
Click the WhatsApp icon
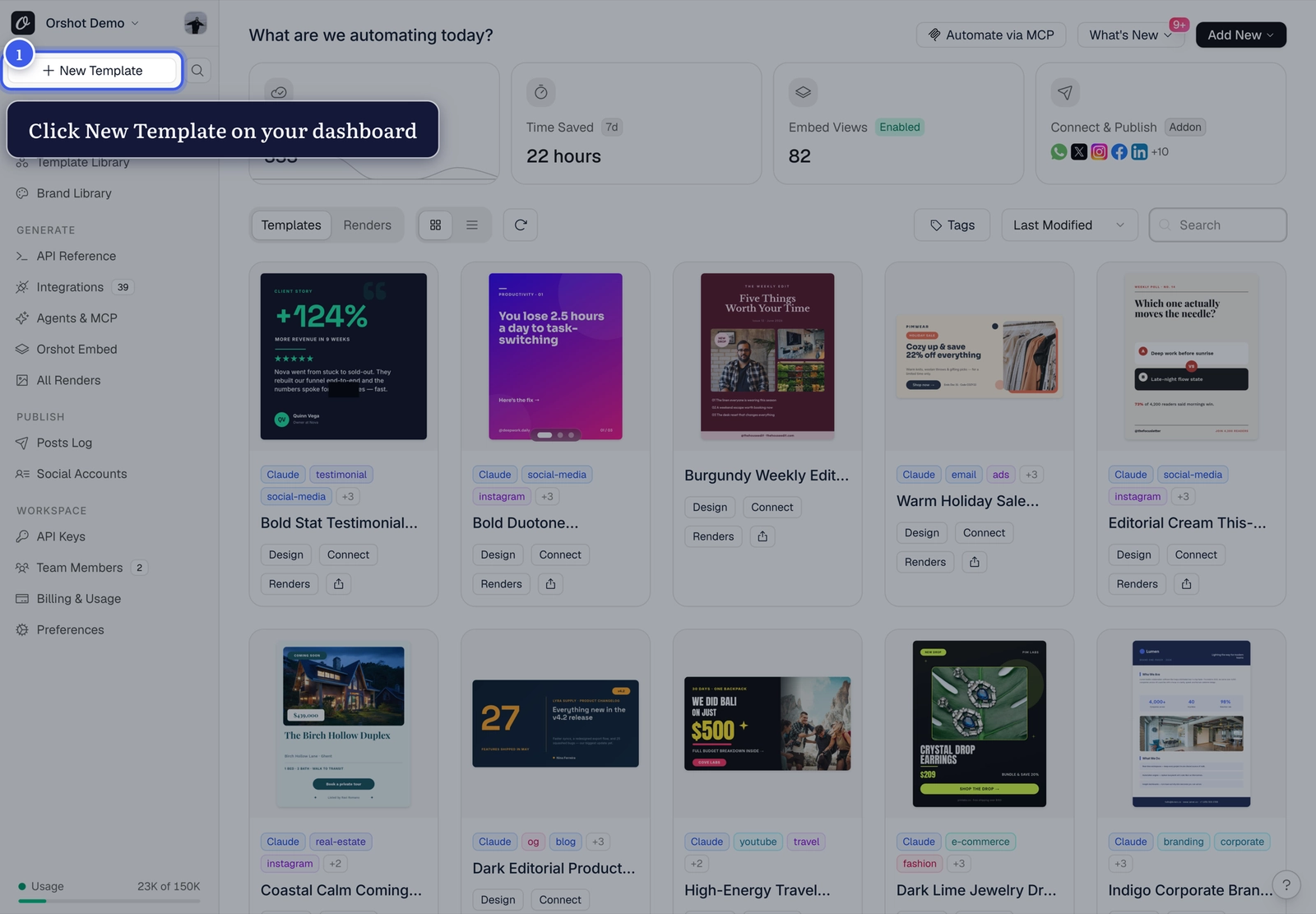point(1059,152)
